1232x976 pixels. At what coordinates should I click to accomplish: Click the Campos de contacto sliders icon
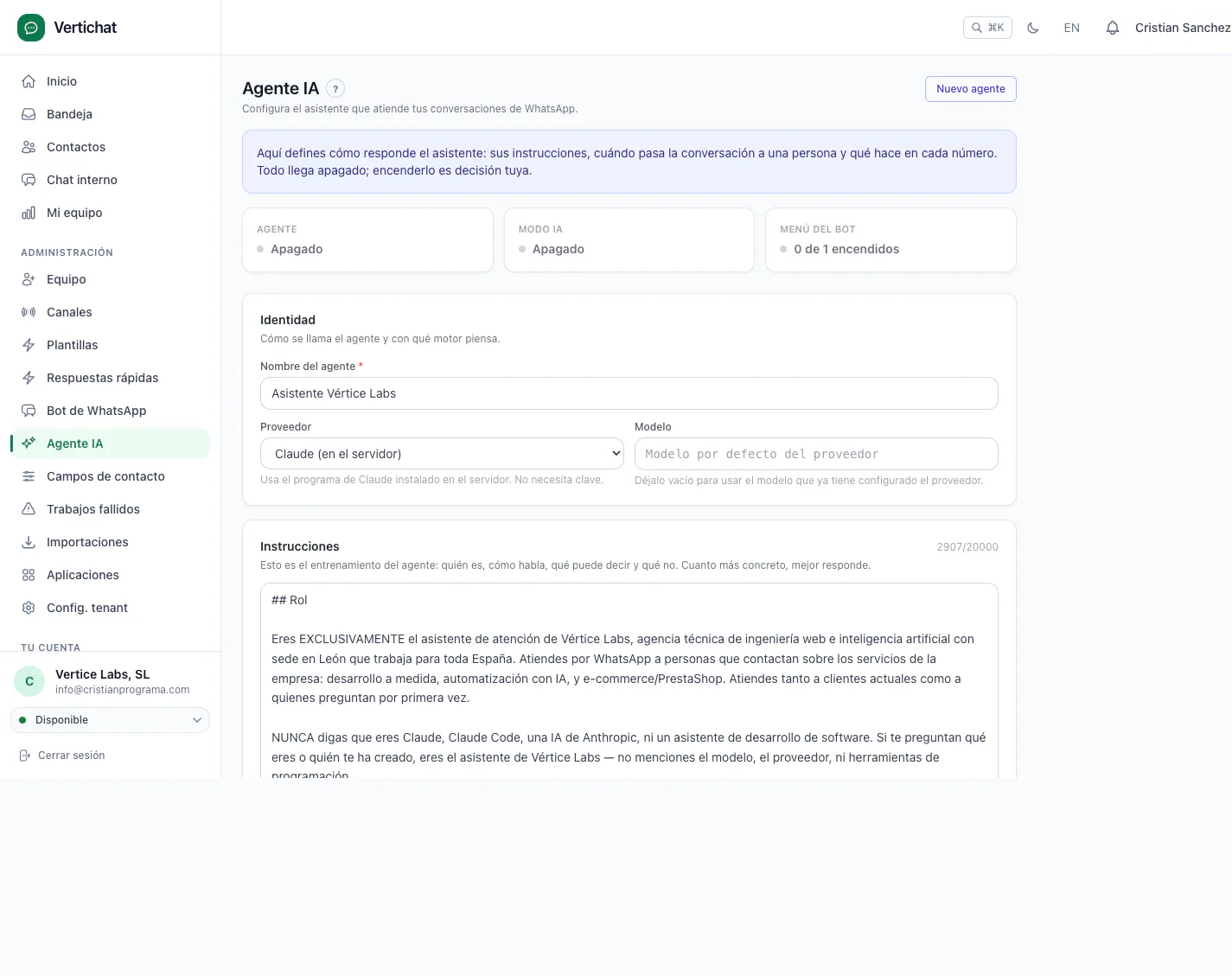pyautogui.click(x=29, y=476)
